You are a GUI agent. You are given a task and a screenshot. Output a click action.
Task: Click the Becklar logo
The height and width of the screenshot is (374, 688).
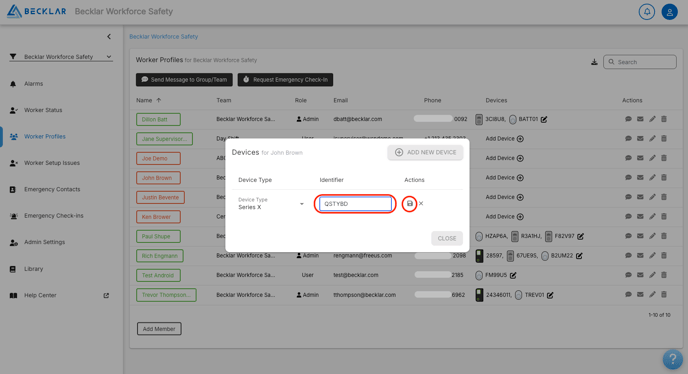coord(37,11)
